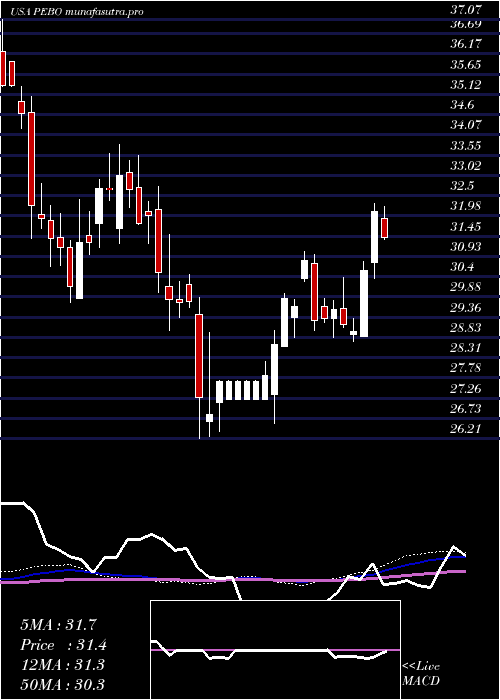
Task: Click the 5MA : 31.7 reading
Action: (x=58, y=625)
